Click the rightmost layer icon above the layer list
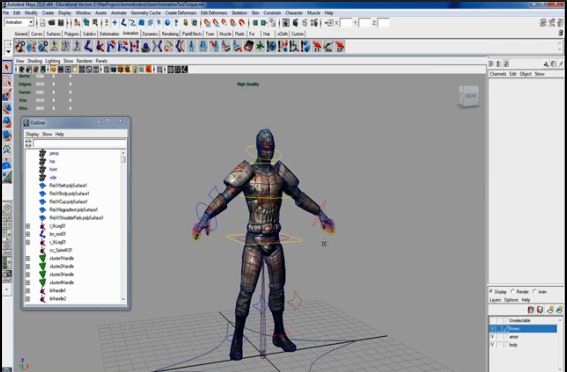 [x=559, y=310]
